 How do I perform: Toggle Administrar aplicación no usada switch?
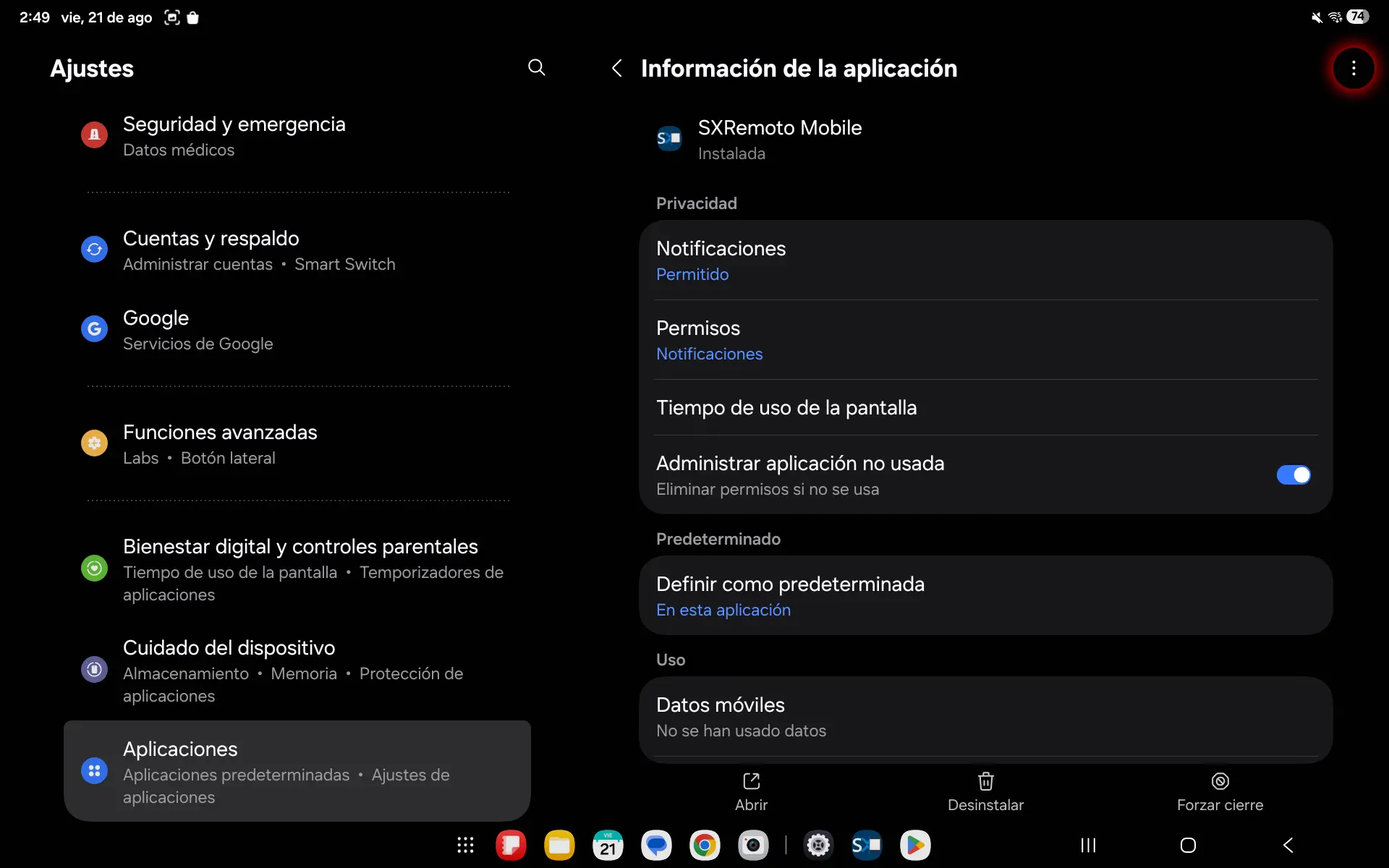pos(1294,475)
